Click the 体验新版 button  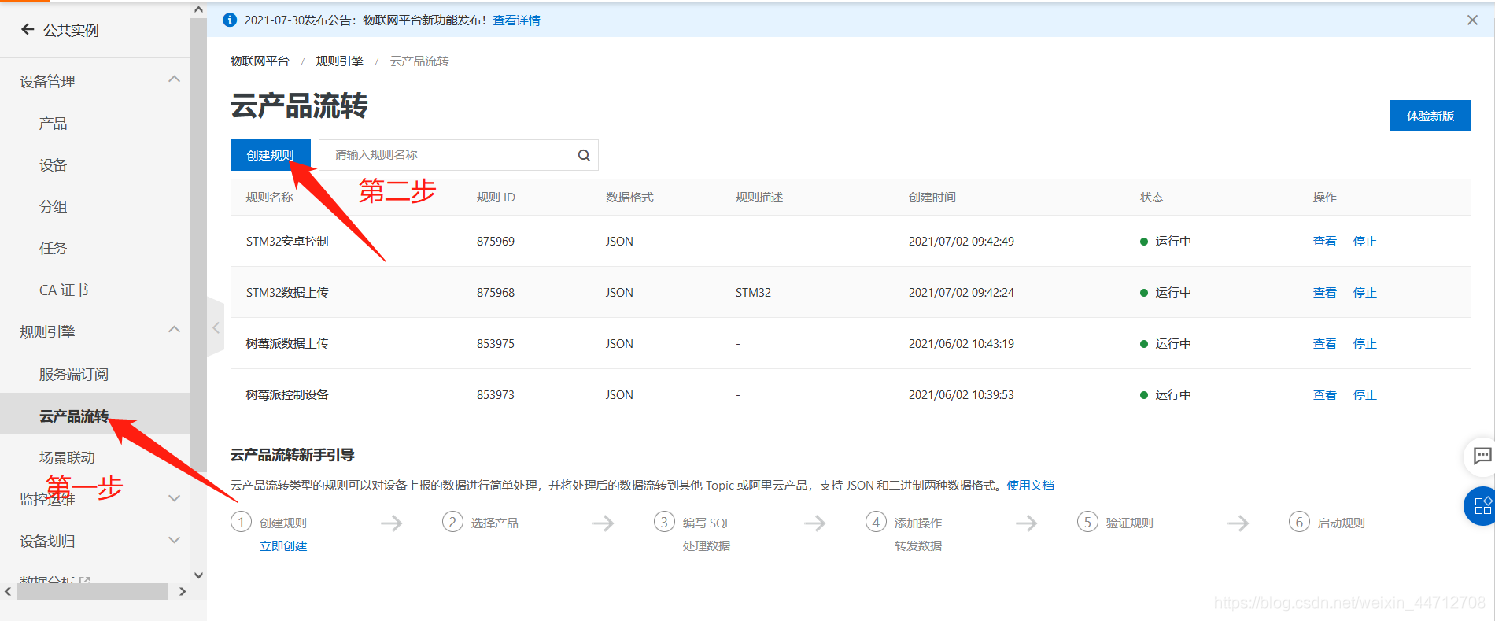(1429, 115)
